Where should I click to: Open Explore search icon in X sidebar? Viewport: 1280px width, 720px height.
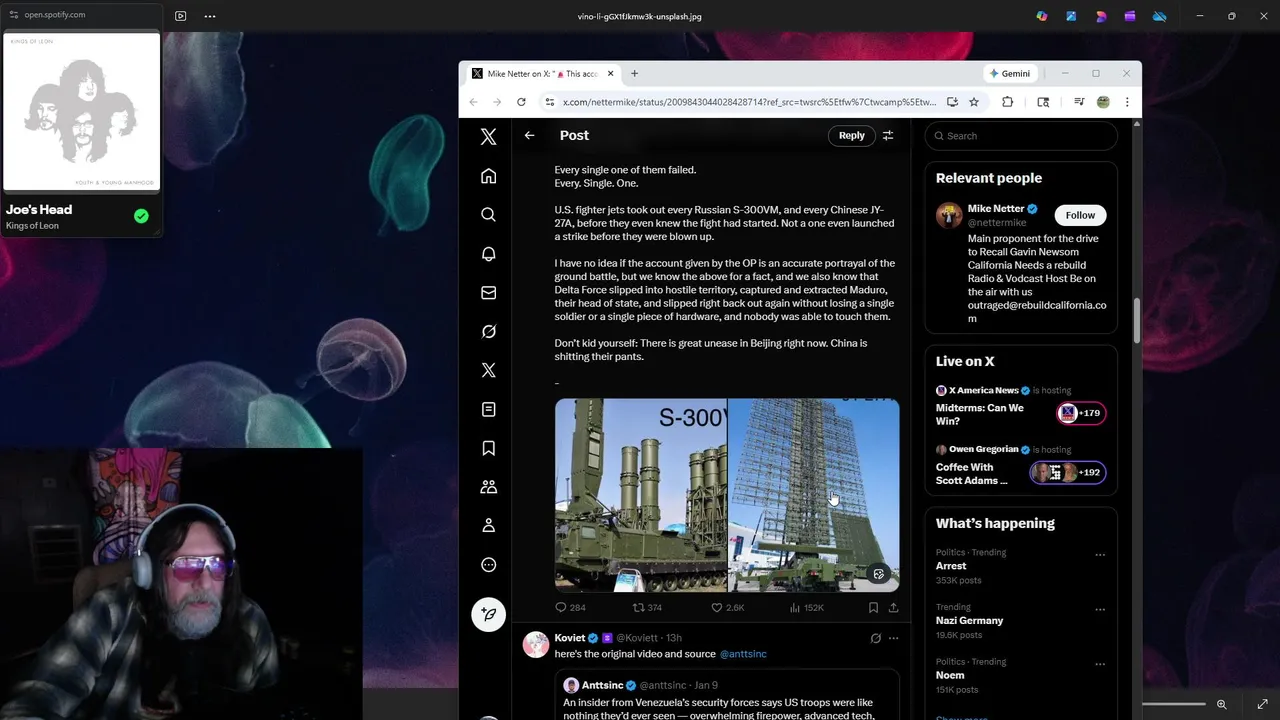(x=488, y=215)
